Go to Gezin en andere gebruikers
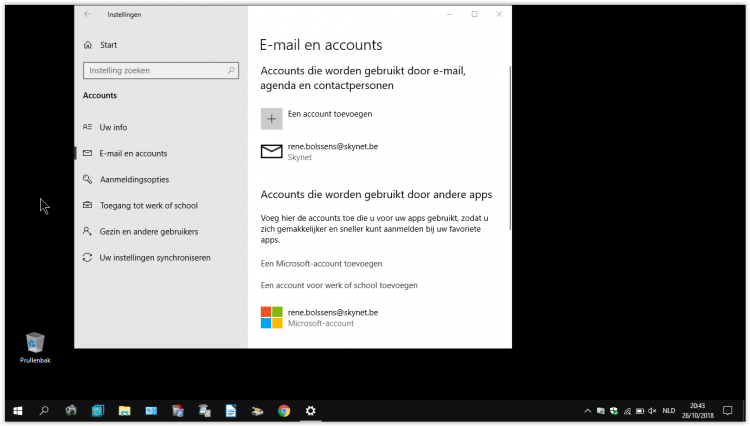The width and height of the screenshot is (750, 426). click(148, 232)
